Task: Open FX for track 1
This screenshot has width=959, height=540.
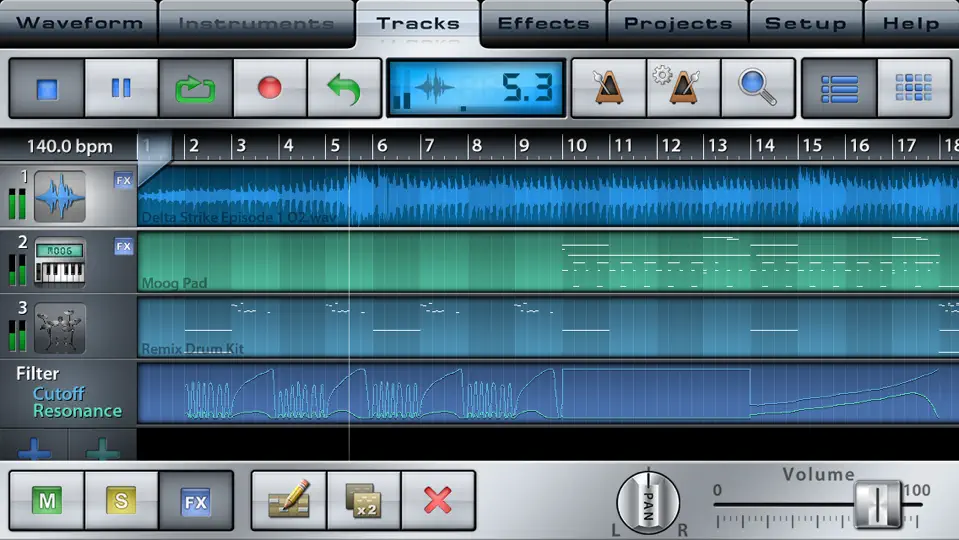Action: coord(124,180)
